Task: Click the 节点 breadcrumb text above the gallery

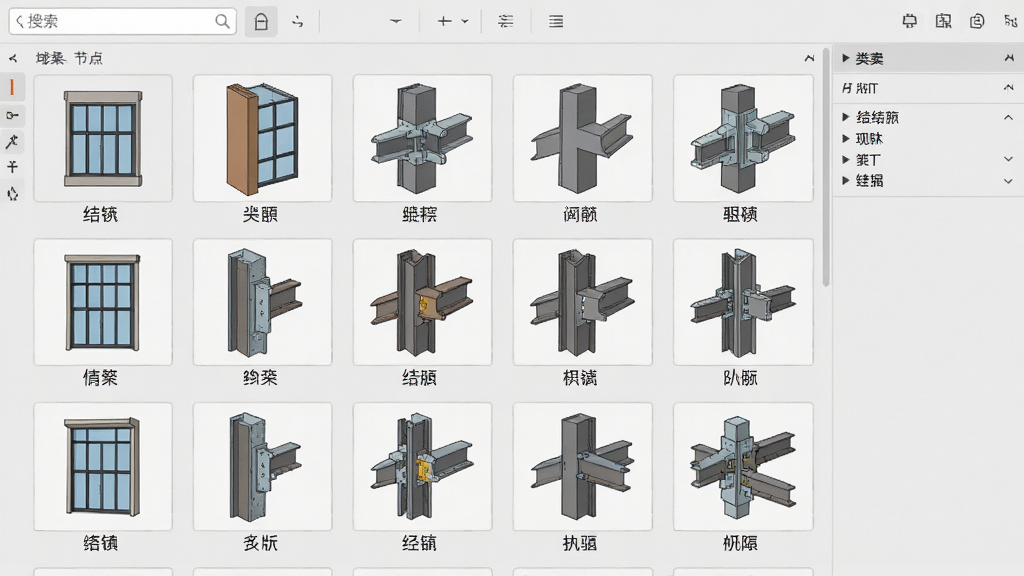Action: point(88,59)
